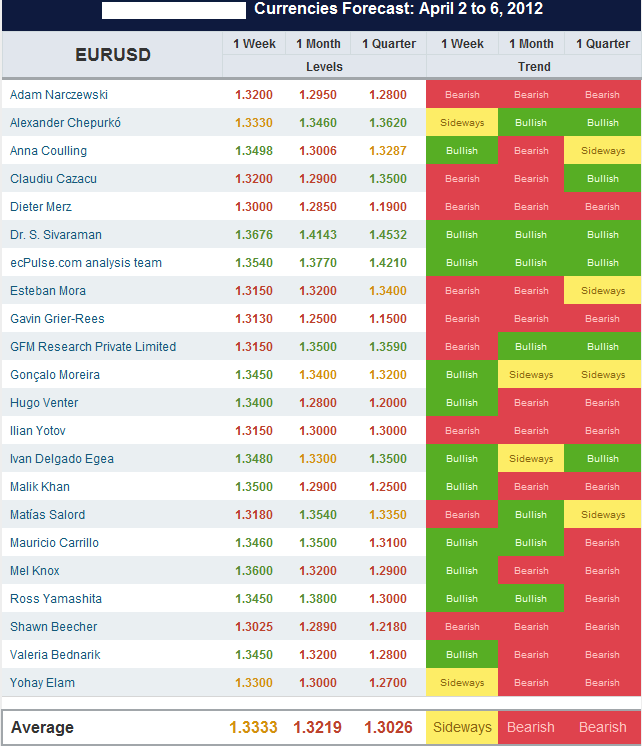642x746 pixels.
Task: Select Claudiu Cazacu's Bullish quarter trend cell
Action: [x=602, y=179]
